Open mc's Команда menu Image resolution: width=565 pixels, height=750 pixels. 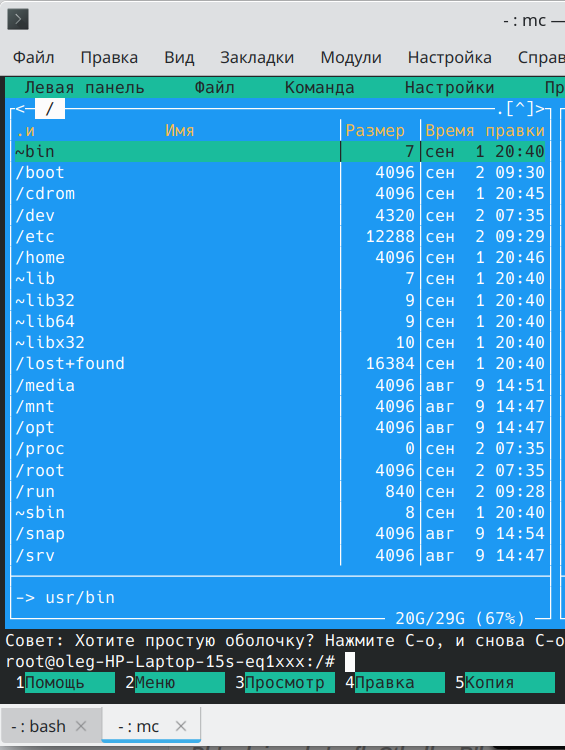[x=320, y=88]
